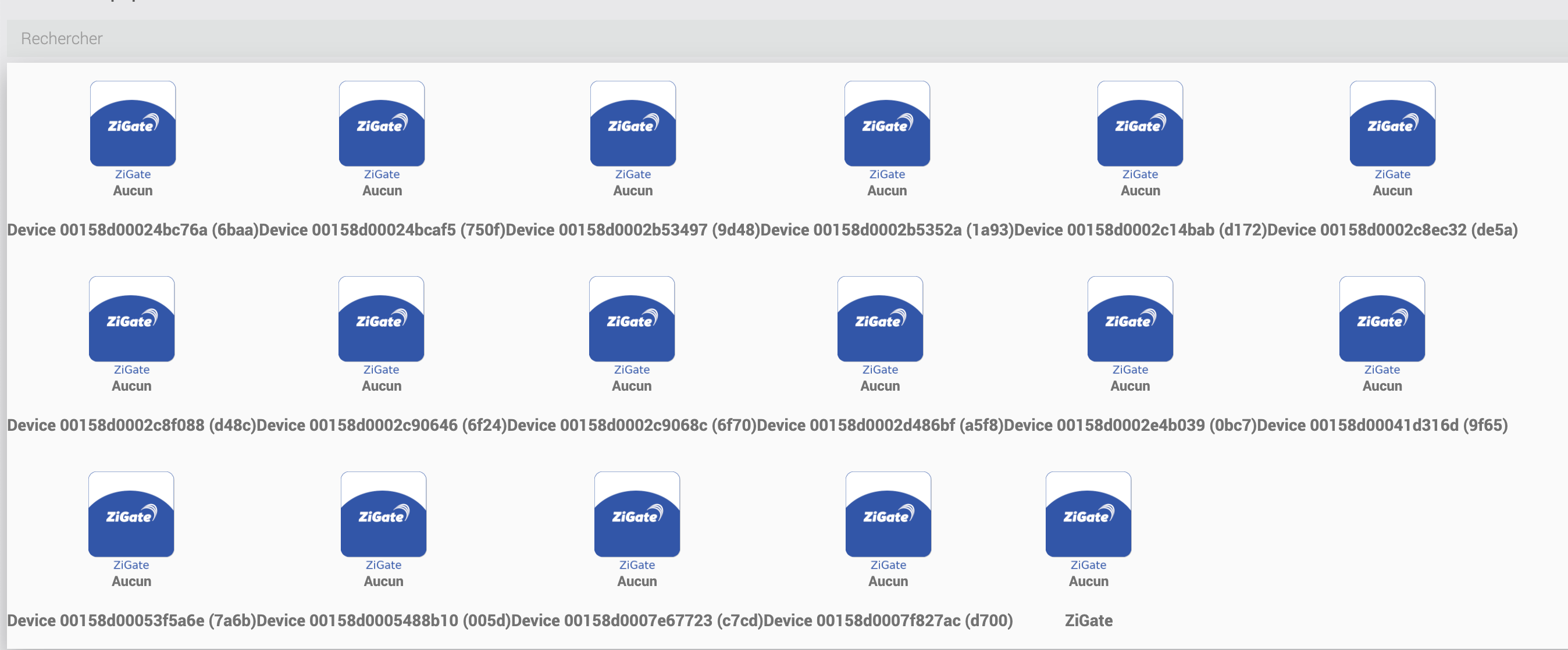Select ZiGate icon for device 00158d0002c14bab

click(x=1139, y=124)
